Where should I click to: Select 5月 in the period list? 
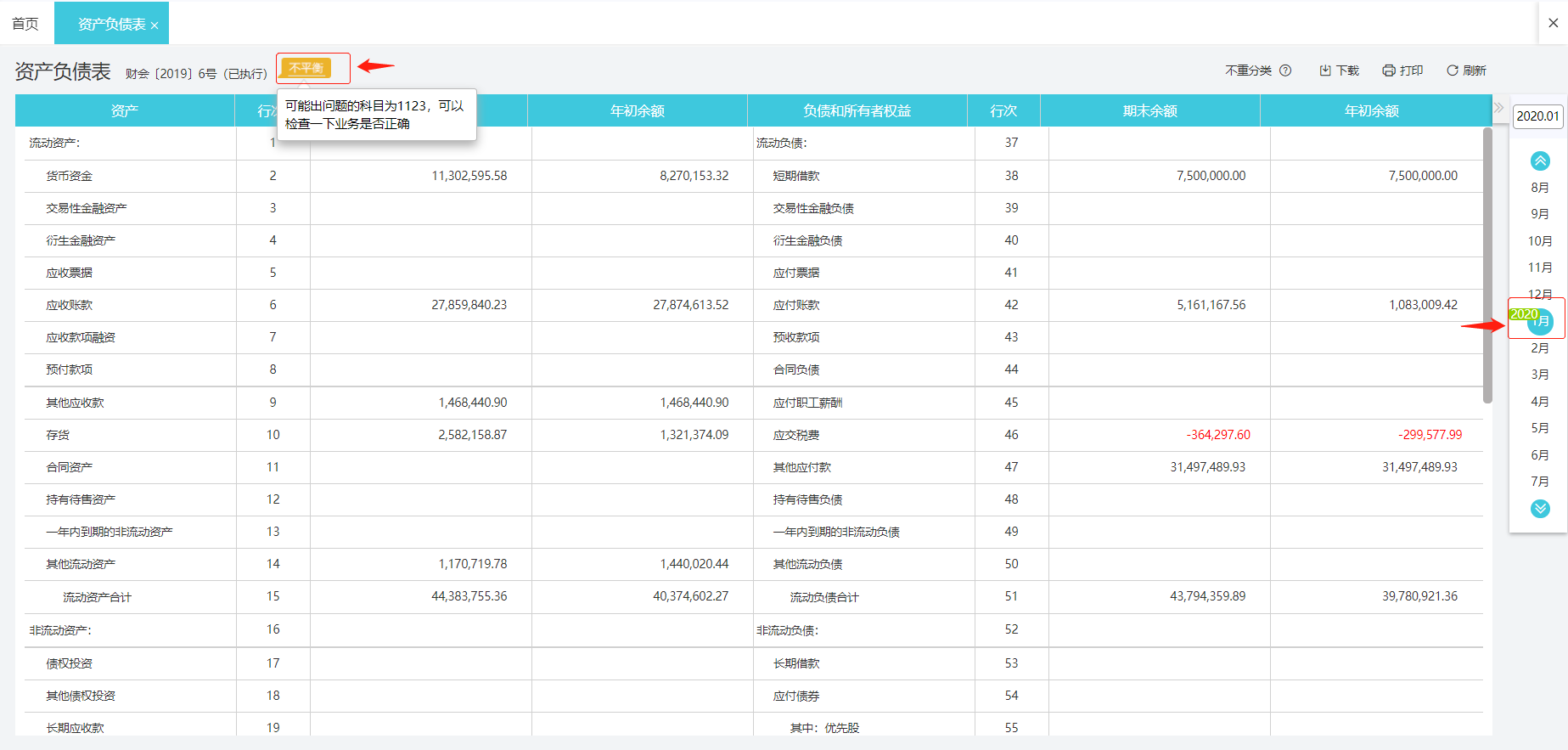coord(1540,428)
